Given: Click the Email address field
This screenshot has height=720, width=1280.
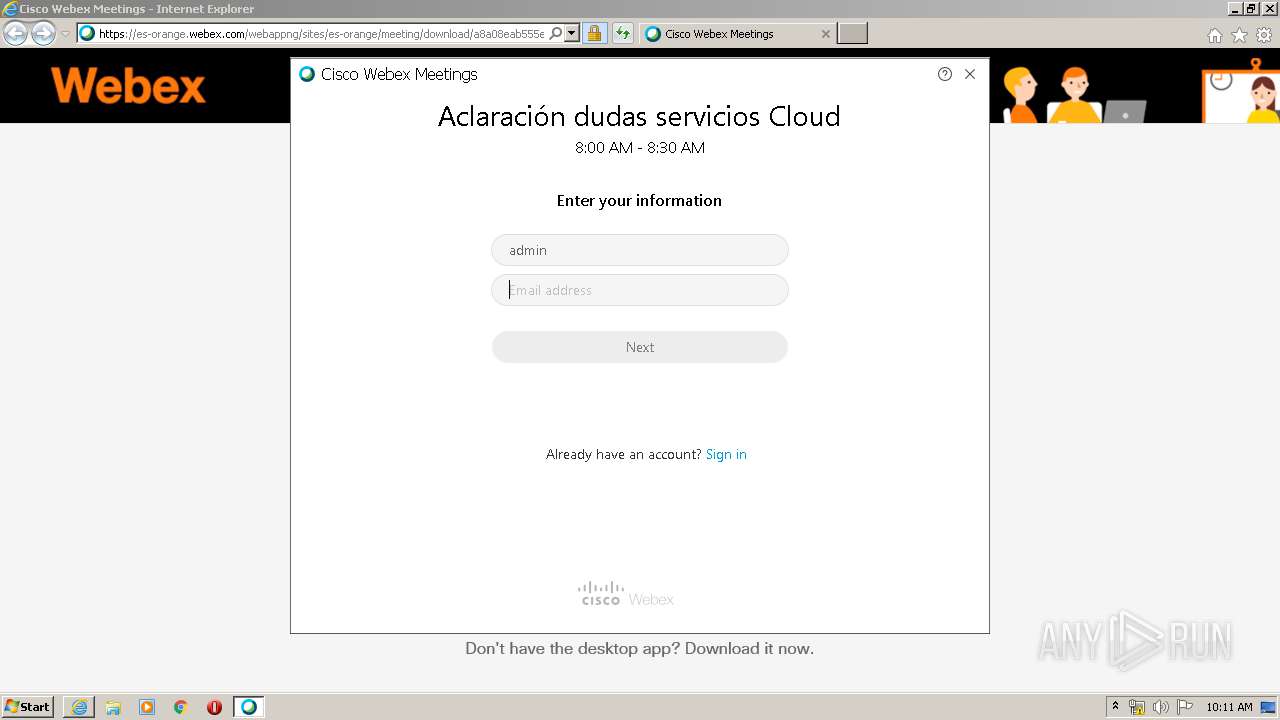Looking at the screenshot, I should tap(640, 290).
